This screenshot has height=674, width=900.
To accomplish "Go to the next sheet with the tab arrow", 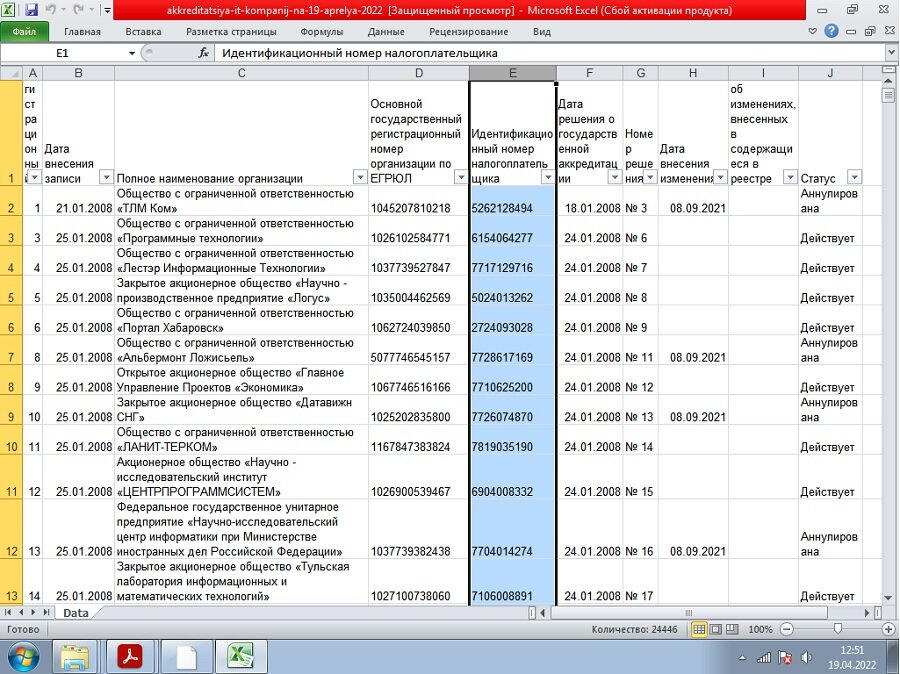I will (33, 613).
